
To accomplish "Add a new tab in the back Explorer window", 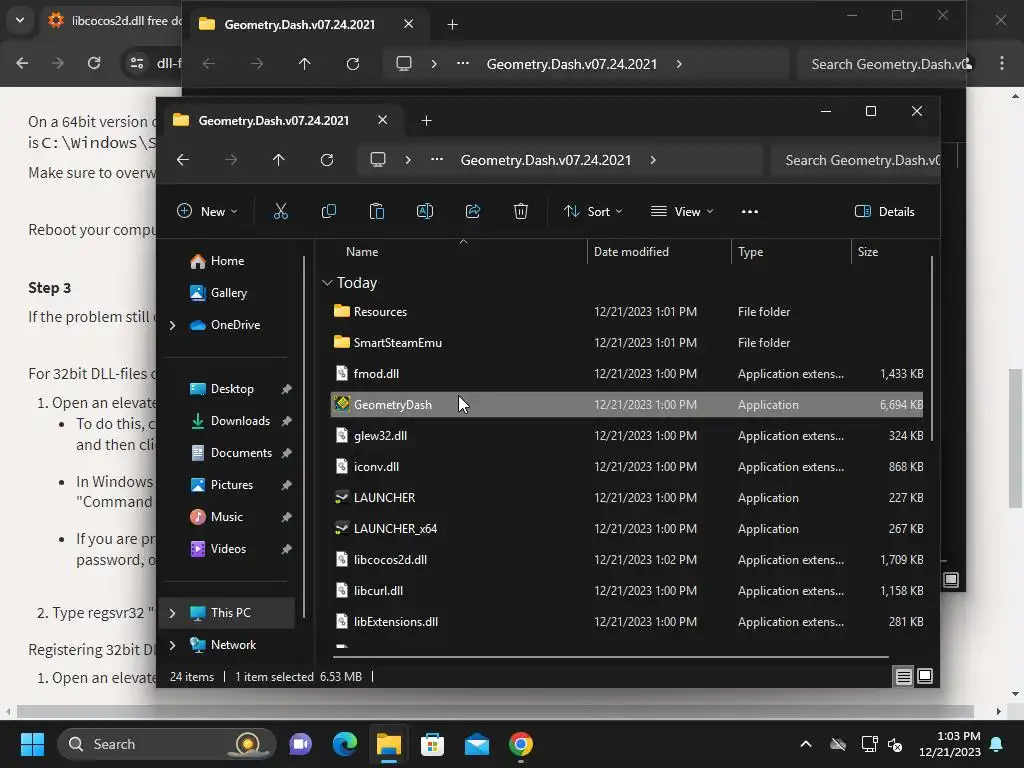I will [x=453, y=25].
